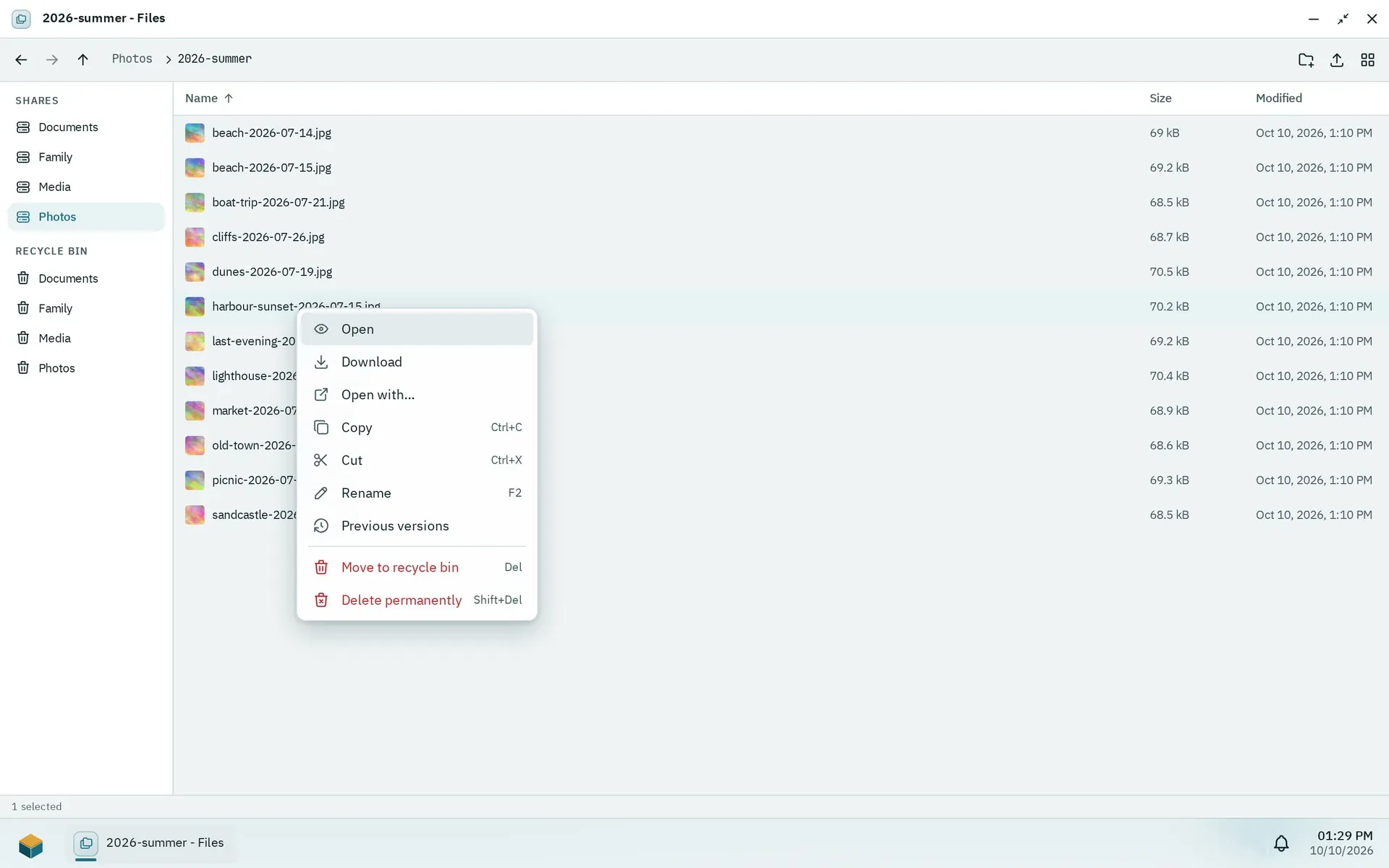This screenshot has height=868, width=1389.
Task: Click the upload icon in the toolbar
Action: point(1337,60)
